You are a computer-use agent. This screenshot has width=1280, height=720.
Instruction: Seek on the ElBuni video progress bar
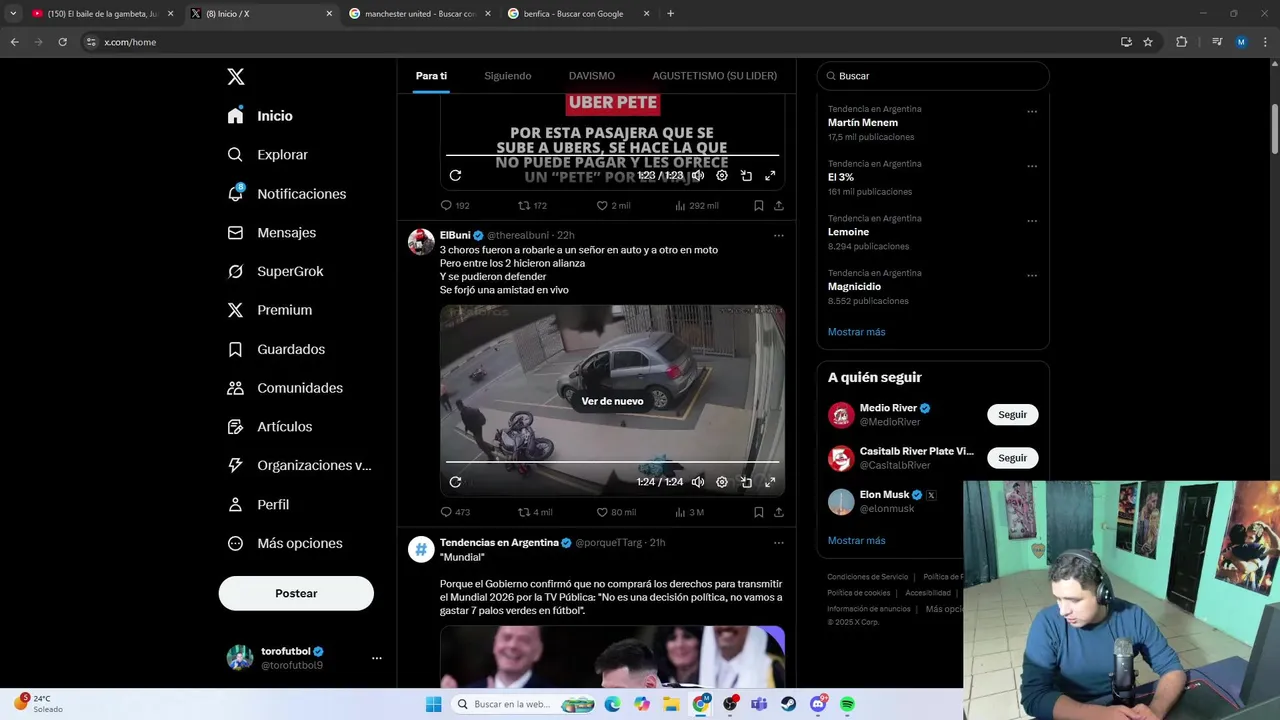pyautogui.click(x=612, y=462)
